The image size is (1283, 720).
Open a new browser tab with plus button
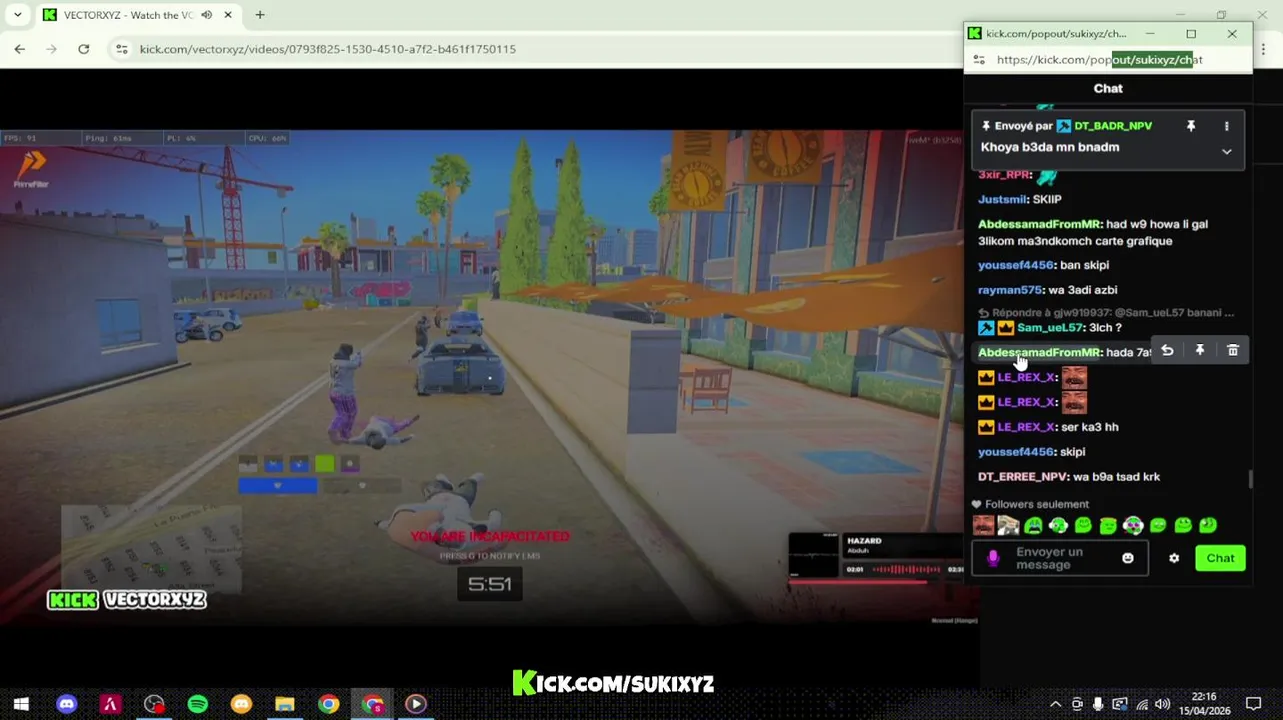tap(260, 15)
